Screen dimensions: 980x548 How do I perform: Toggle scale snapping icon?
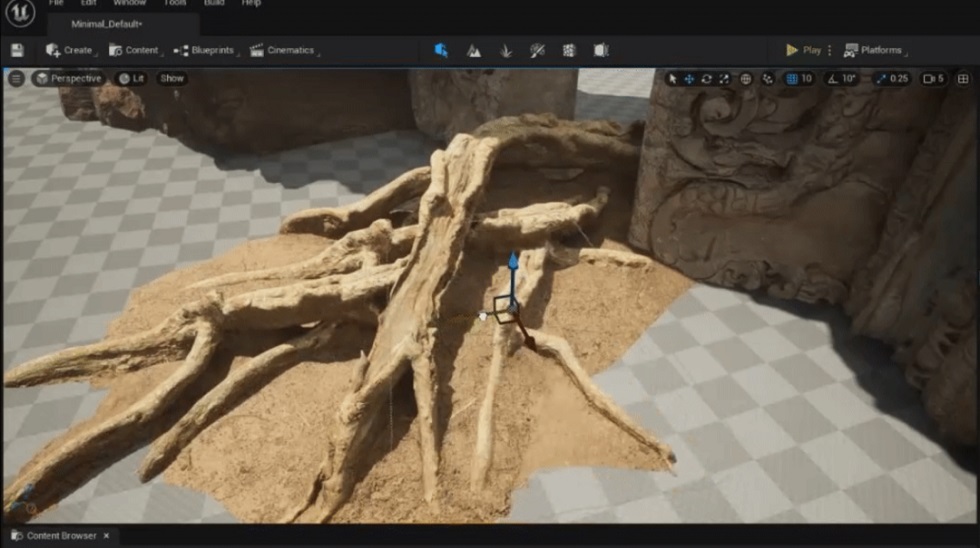tap(881, 79)
